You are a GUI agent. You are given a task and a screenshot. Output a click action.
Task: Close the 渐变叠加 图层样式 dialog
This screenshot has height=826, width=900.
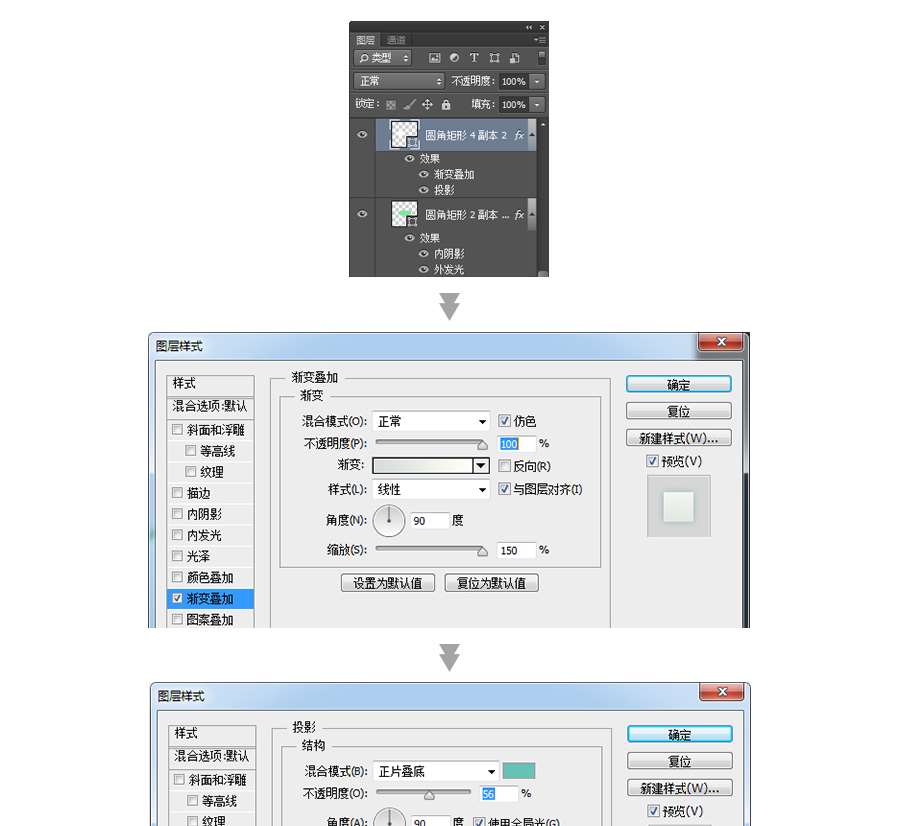(x=721, y=342)
